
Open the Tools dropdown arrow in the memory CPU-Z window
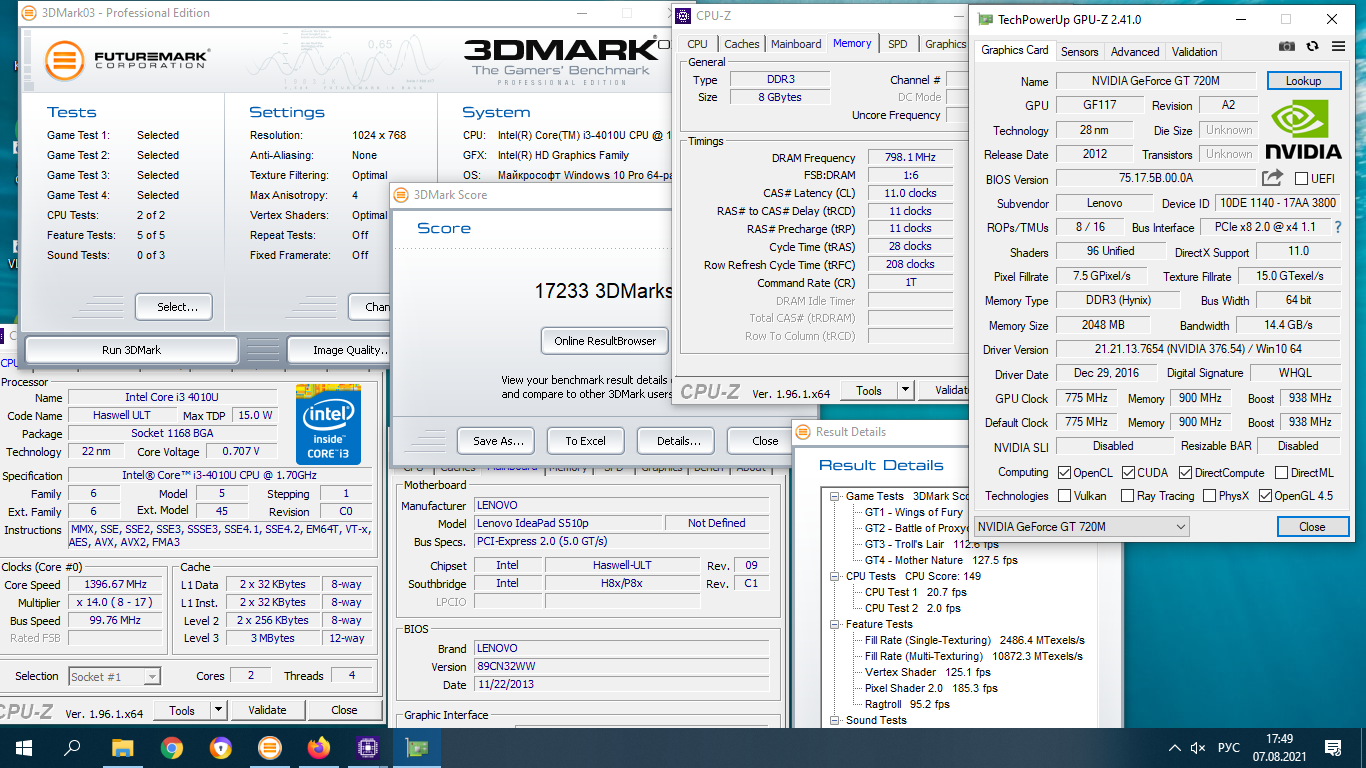pos(906,390)
